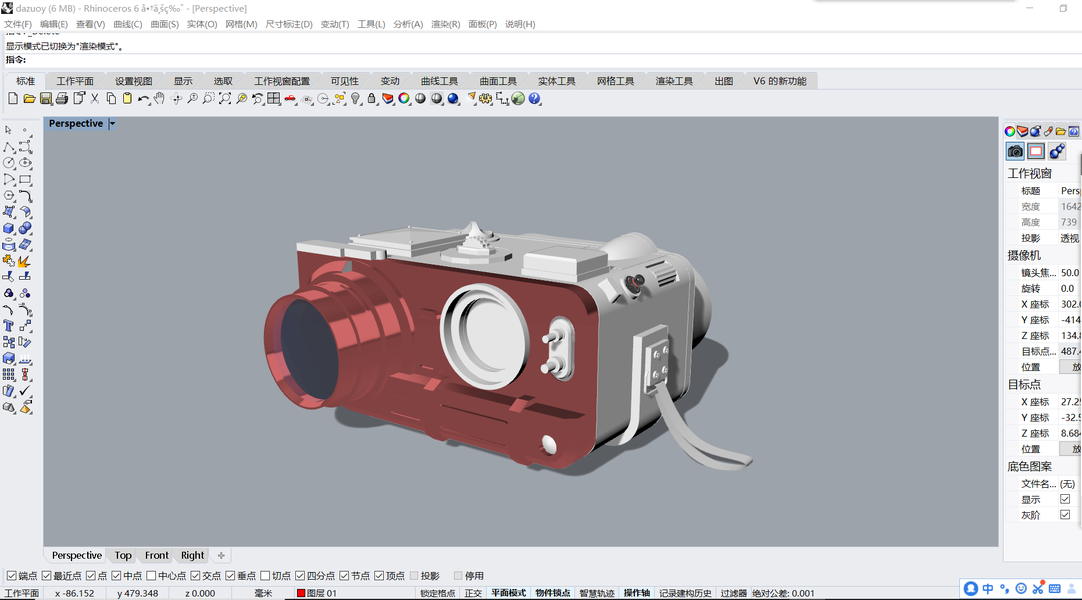Open the four-viewport layout icon
This screenshot has width=1082, height=600.
pos(274,99)
